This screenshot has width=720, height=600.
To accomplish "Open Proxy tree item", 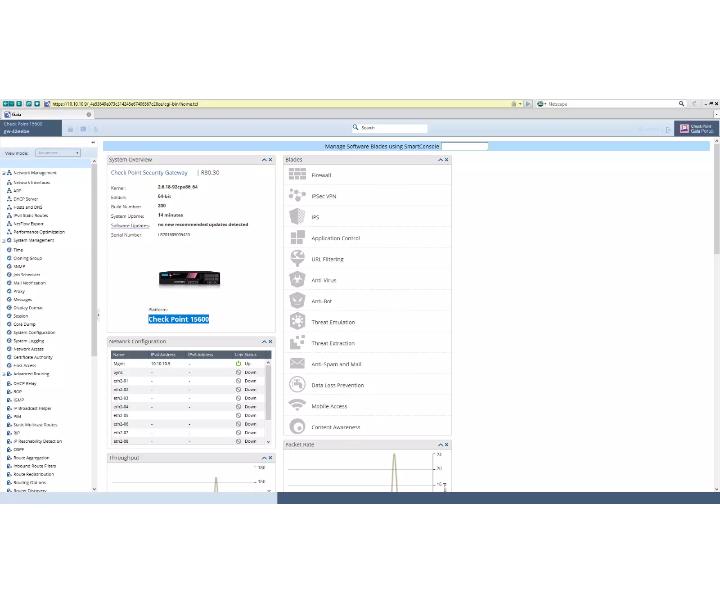I will [19, 291].
